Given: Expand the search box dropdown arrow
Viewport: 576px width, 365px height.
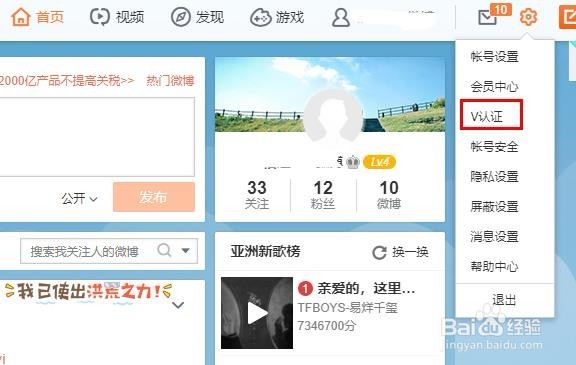Looking at the screenshot, I should point(186,251).
